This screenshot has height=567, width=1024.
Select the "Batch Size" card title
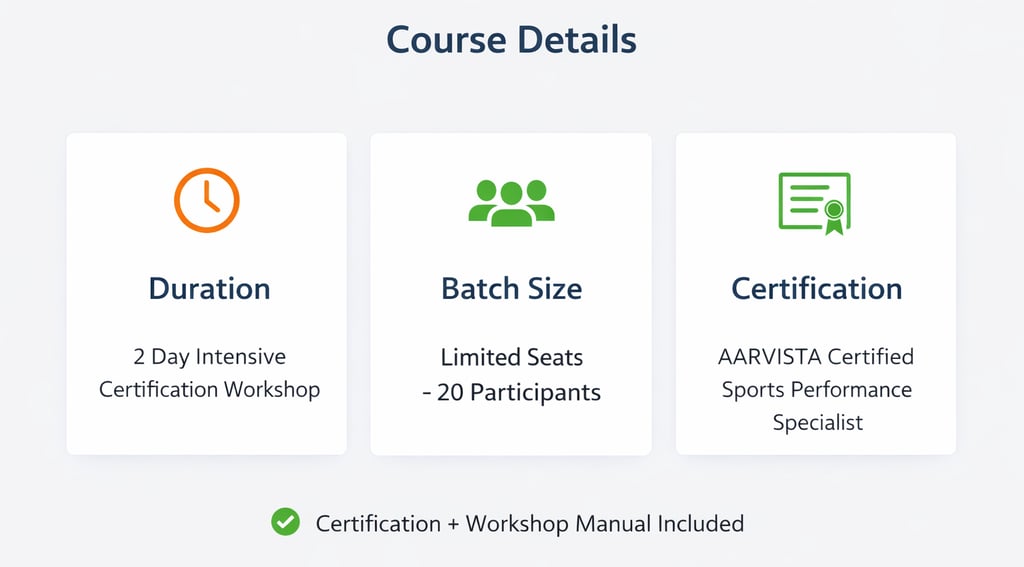(511, 289)
